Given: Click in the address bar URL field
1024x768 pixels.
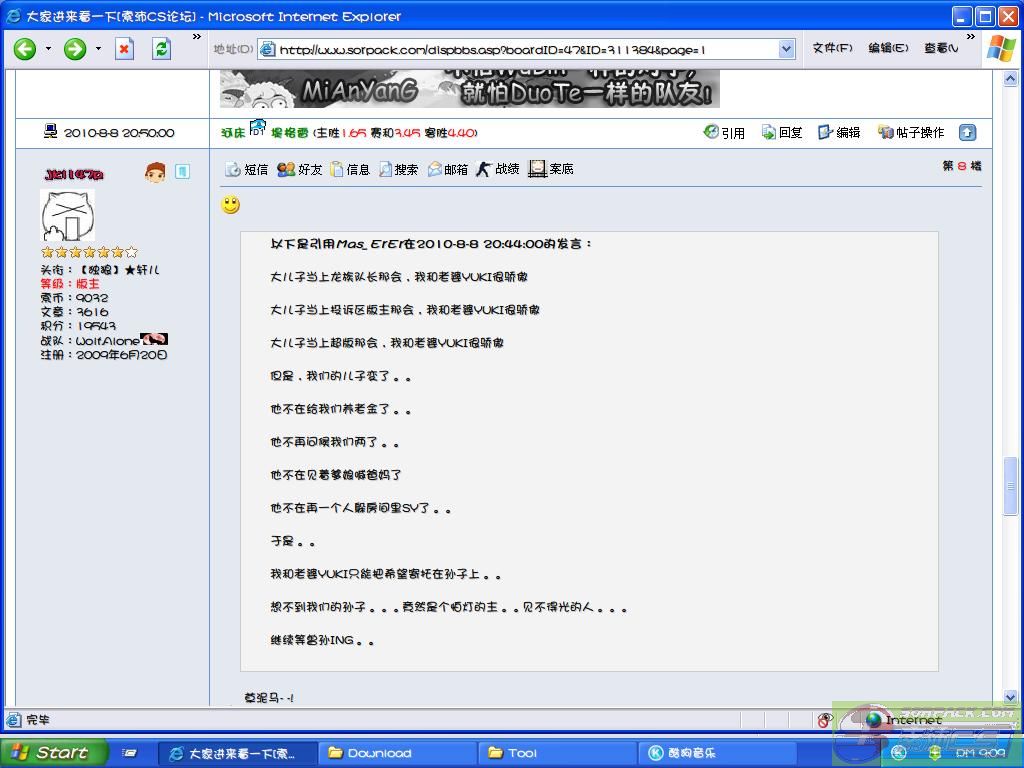Looking at the screenshot, I should (520, 49).
